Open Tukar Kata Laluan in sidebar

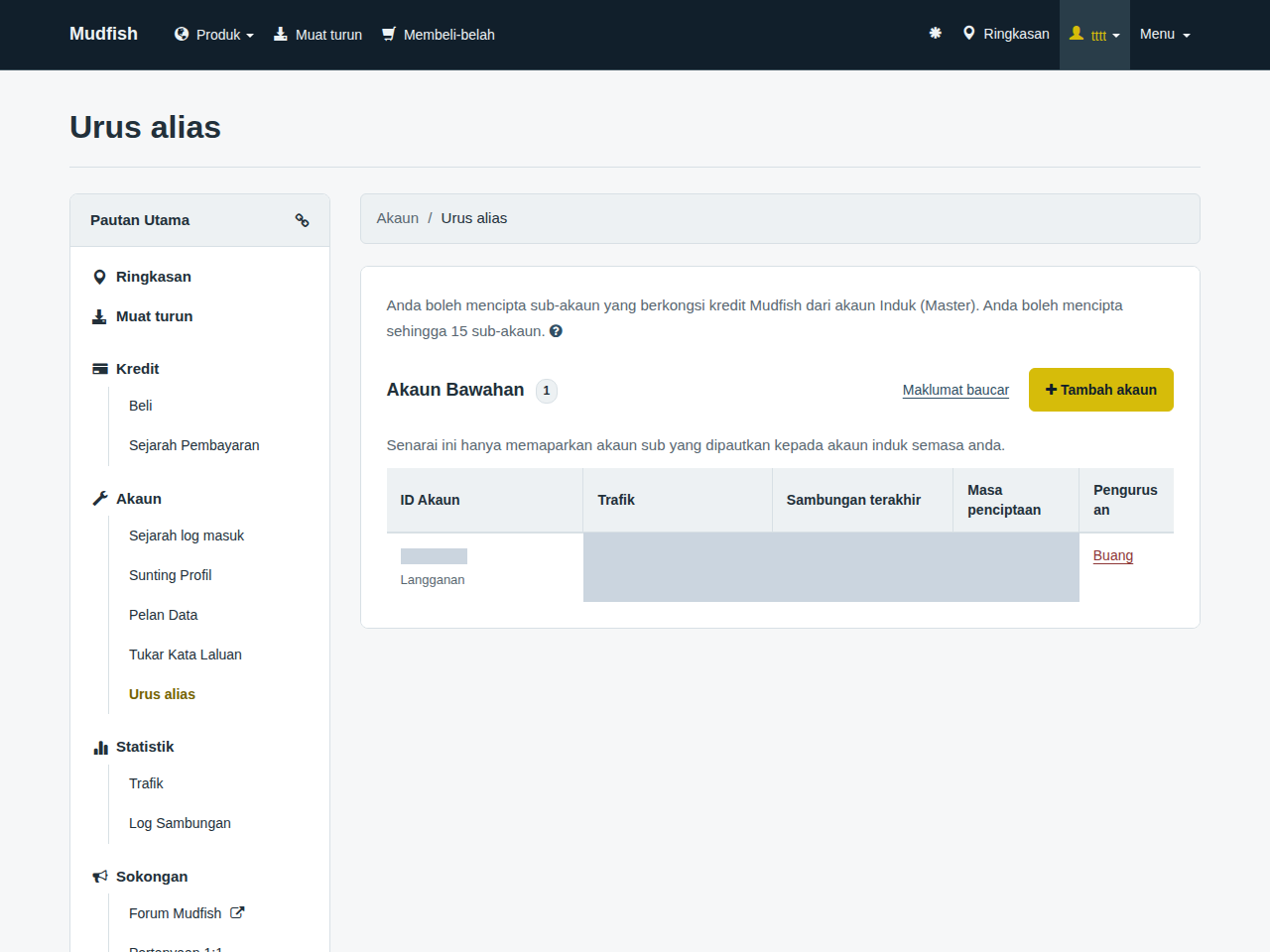[x=186, y=654]
